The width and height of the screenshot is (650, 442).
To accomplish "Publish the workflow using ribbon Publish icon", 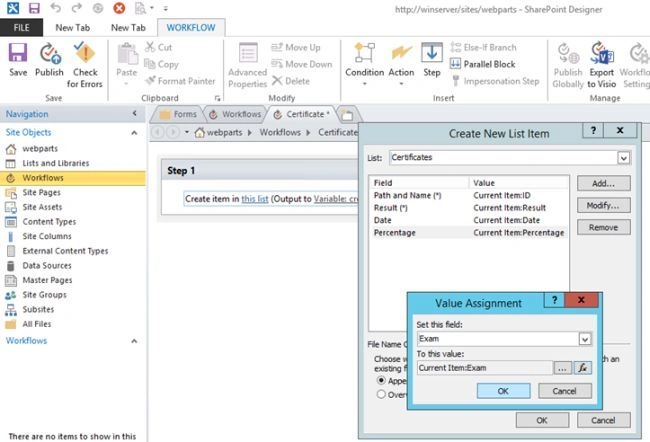I will [x=49, y=60].
